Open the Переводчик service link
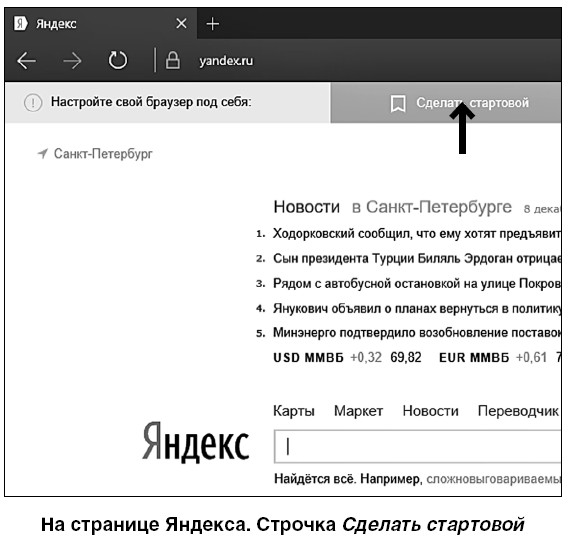 [518, 411]
